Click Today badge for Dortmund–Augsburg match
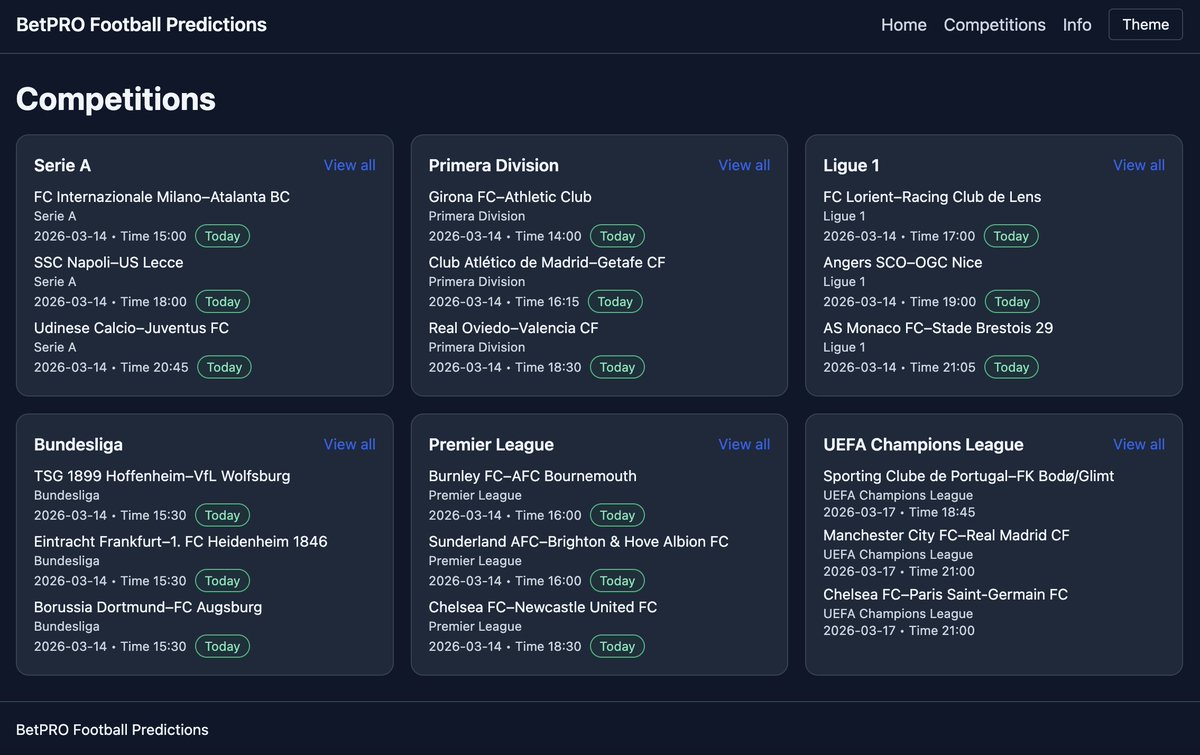Viewport: 1200px width, 755px height. (x=222, y=646)
